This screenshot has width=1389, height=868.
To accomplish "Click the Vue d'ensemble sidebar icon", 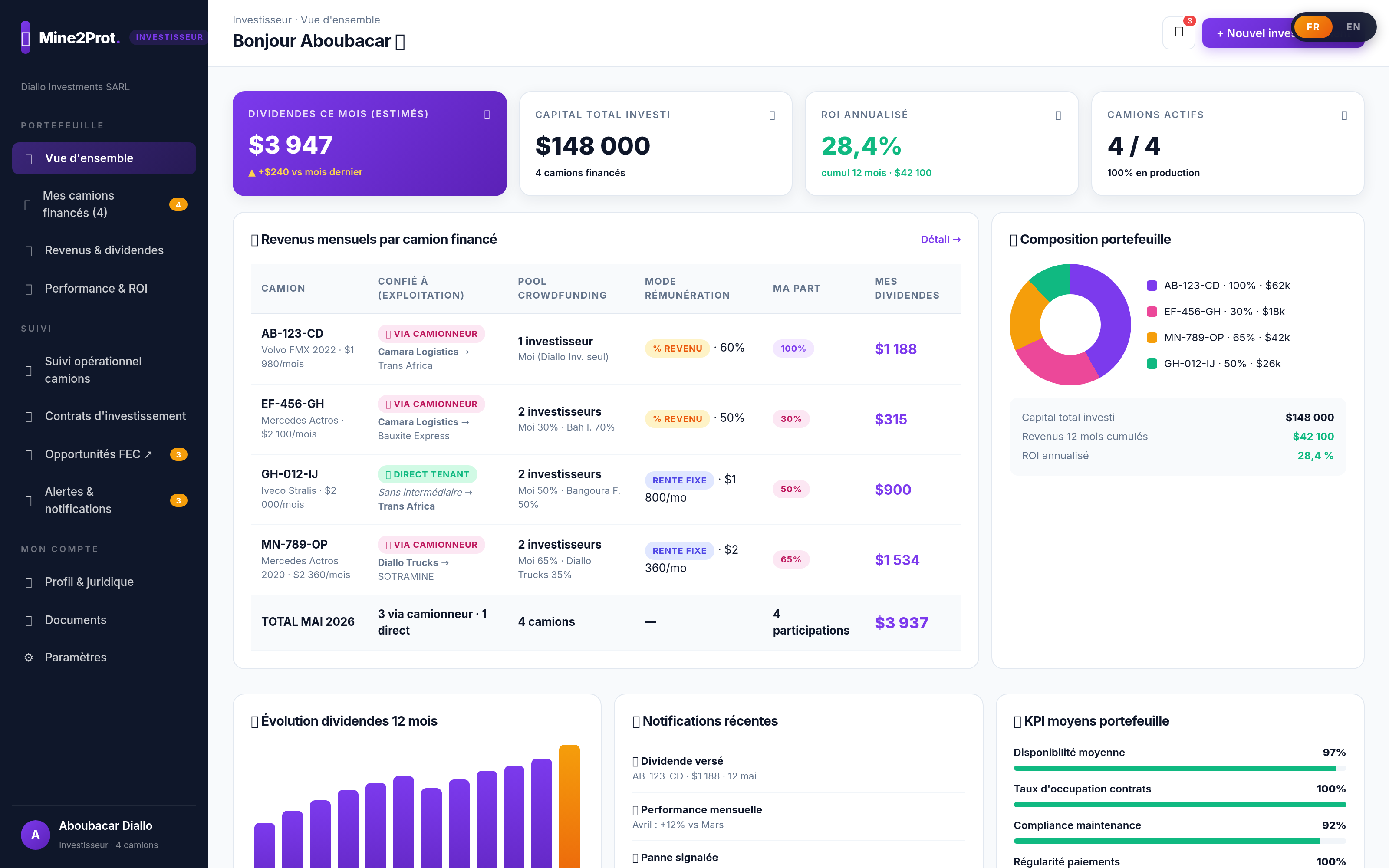I will [x=29, y=158].
